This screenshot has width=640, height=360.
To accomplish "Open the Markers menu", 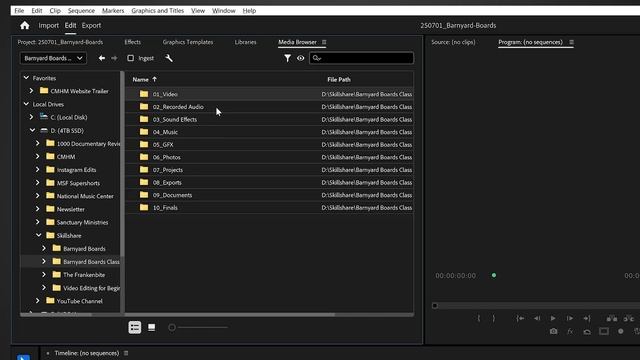I will point(113,11).
